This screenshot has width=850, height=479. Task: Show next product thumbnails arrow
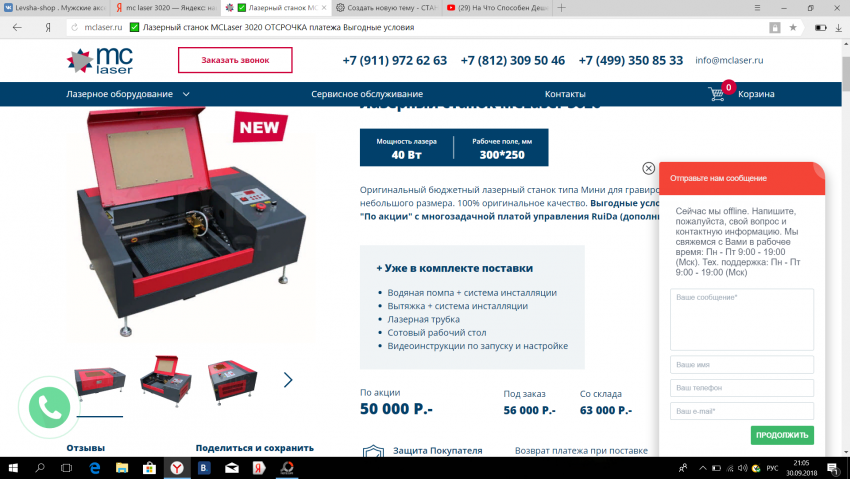pos(288,380)
